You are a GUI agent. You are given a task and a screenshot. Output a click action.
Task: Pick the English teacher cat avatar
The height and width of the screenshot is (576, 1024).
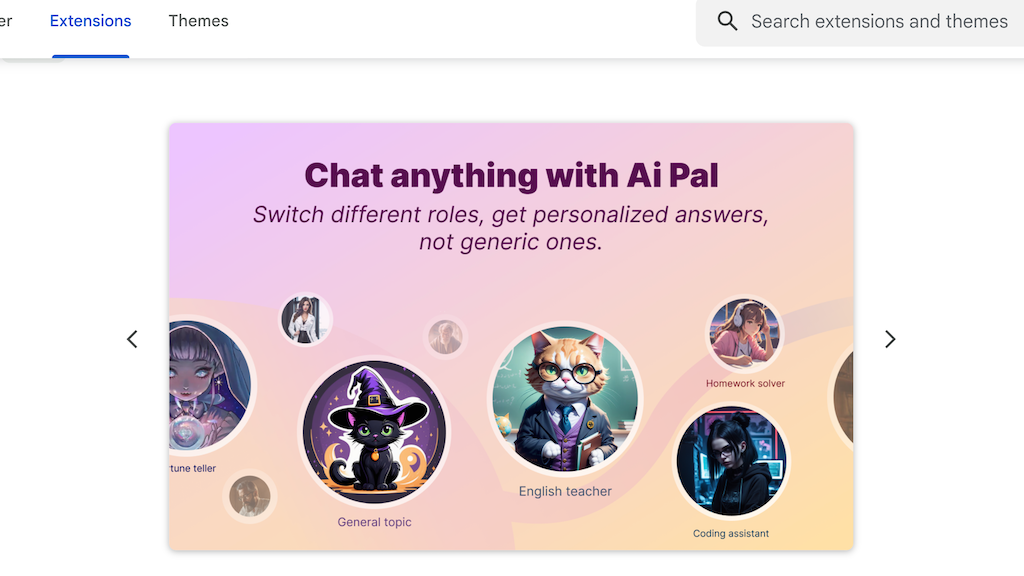point(565,400)
